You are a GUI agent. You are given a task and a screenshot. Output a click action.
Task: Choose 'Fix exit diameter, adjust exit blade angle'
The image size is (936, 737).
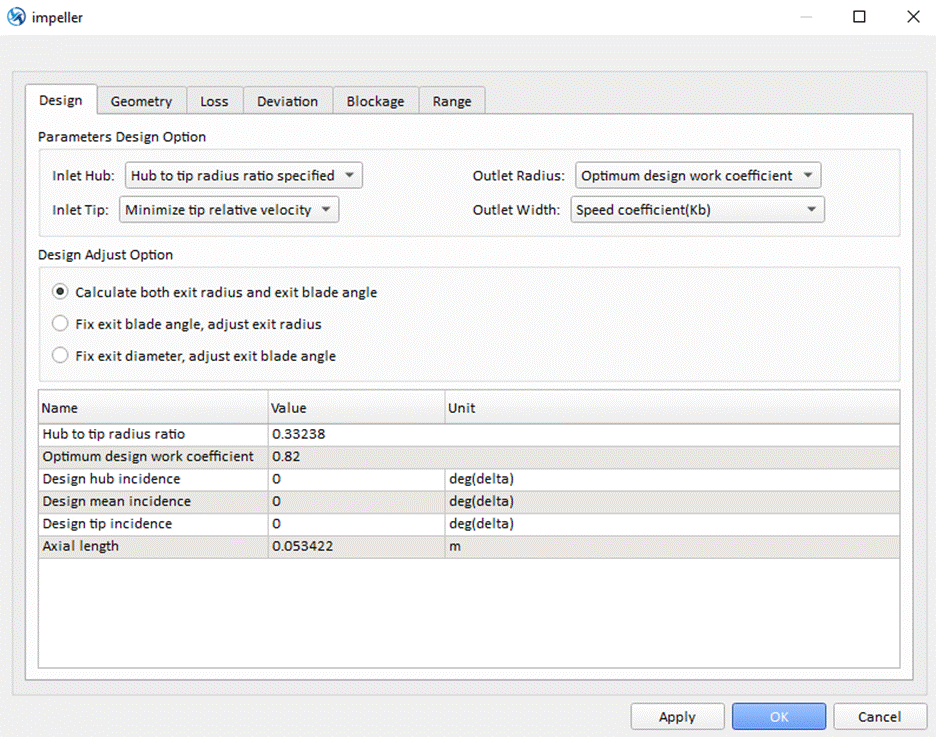(x=60, y=356)
